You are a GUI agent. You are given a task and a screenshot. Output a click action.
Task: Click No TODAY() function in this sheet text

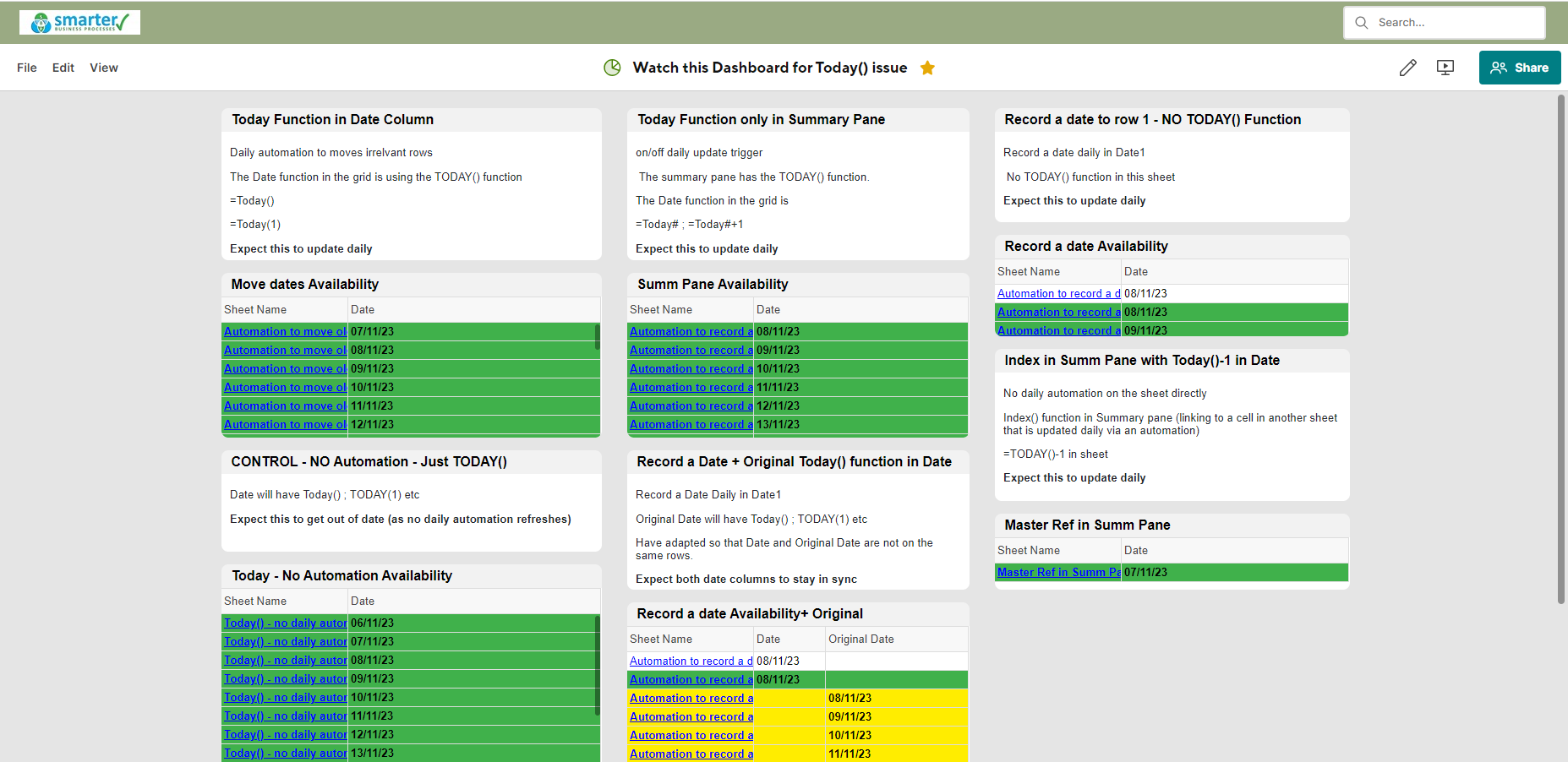point(1090,177)
